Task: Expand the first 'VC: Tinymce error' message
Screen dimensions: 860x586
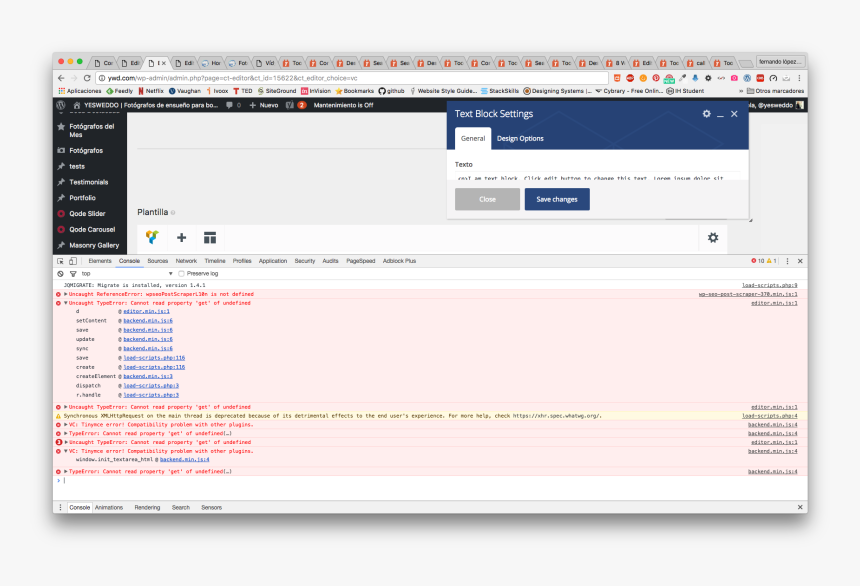Action: (66, 425)
